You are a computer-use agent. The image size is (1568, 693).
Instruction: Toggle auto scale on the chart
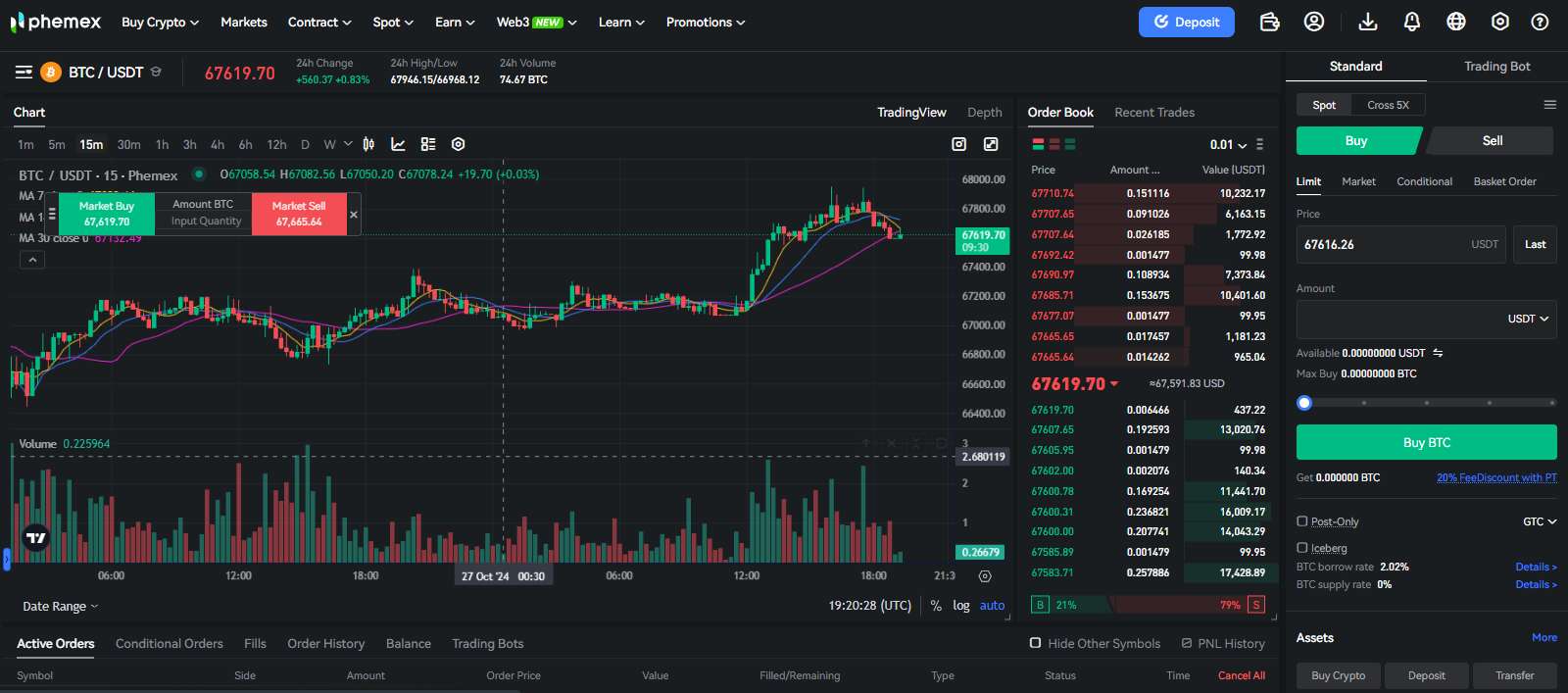coord(992,606)
